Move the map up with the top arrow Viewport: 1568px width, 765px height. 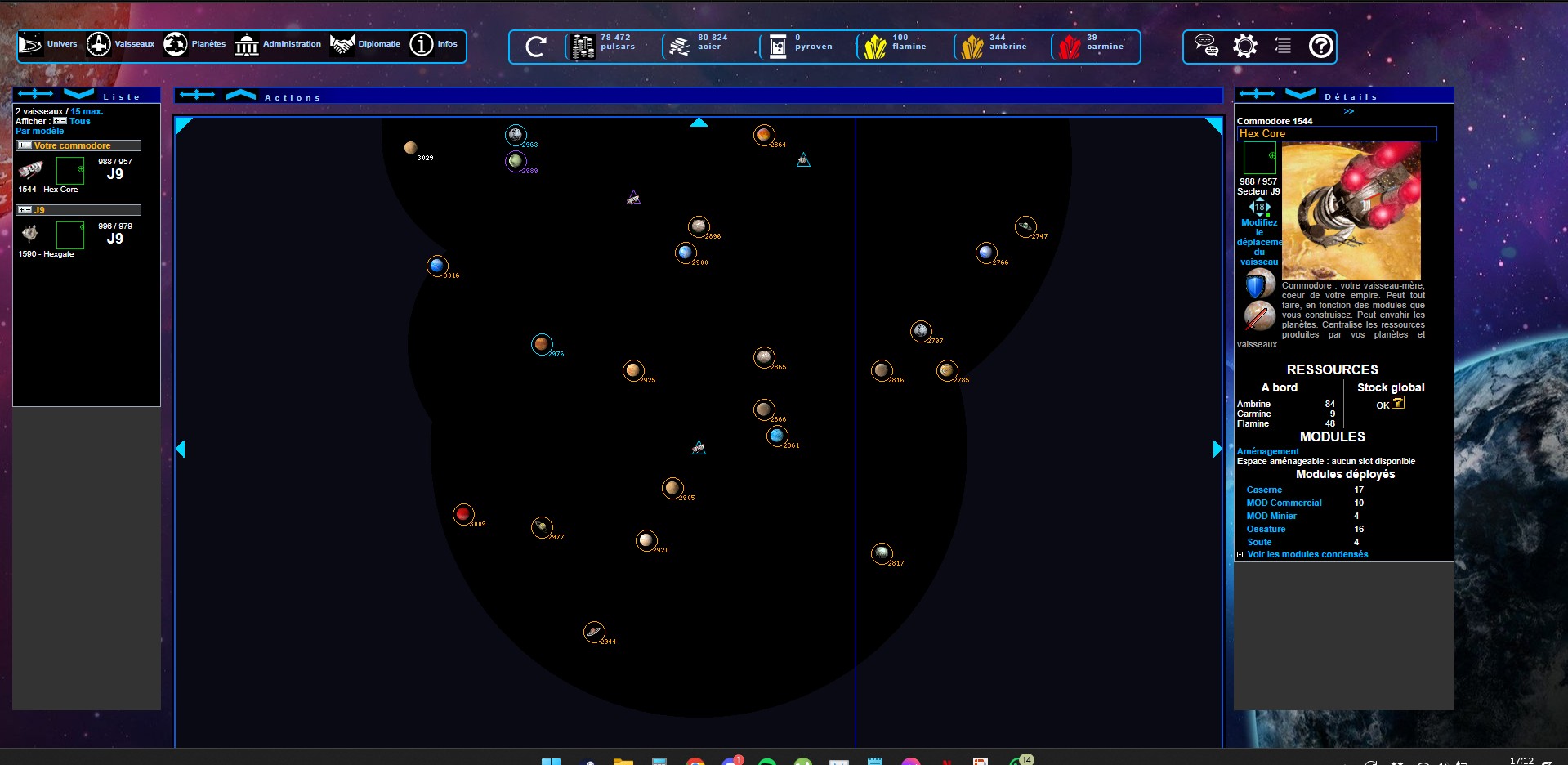699,123
